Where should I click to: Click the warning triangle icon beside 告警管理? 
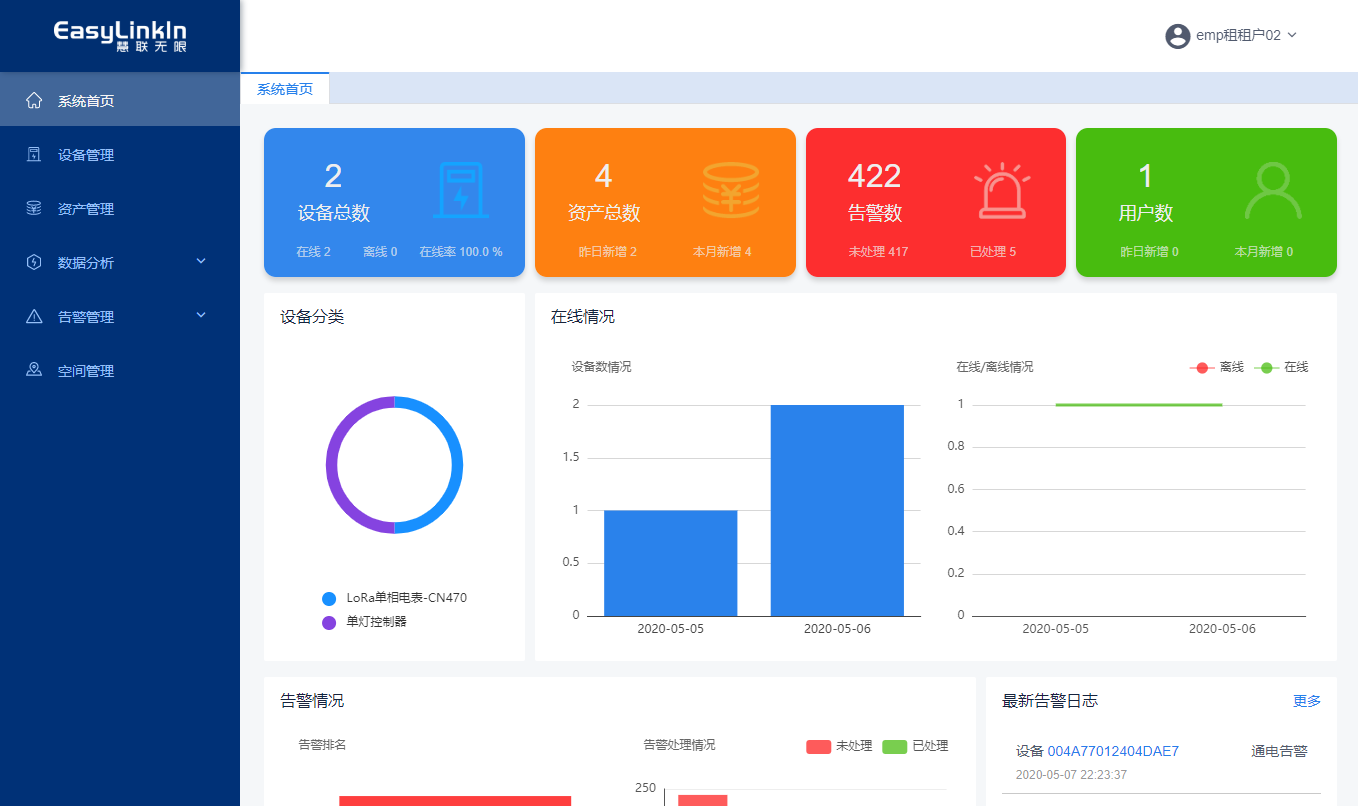click(34, 316)
